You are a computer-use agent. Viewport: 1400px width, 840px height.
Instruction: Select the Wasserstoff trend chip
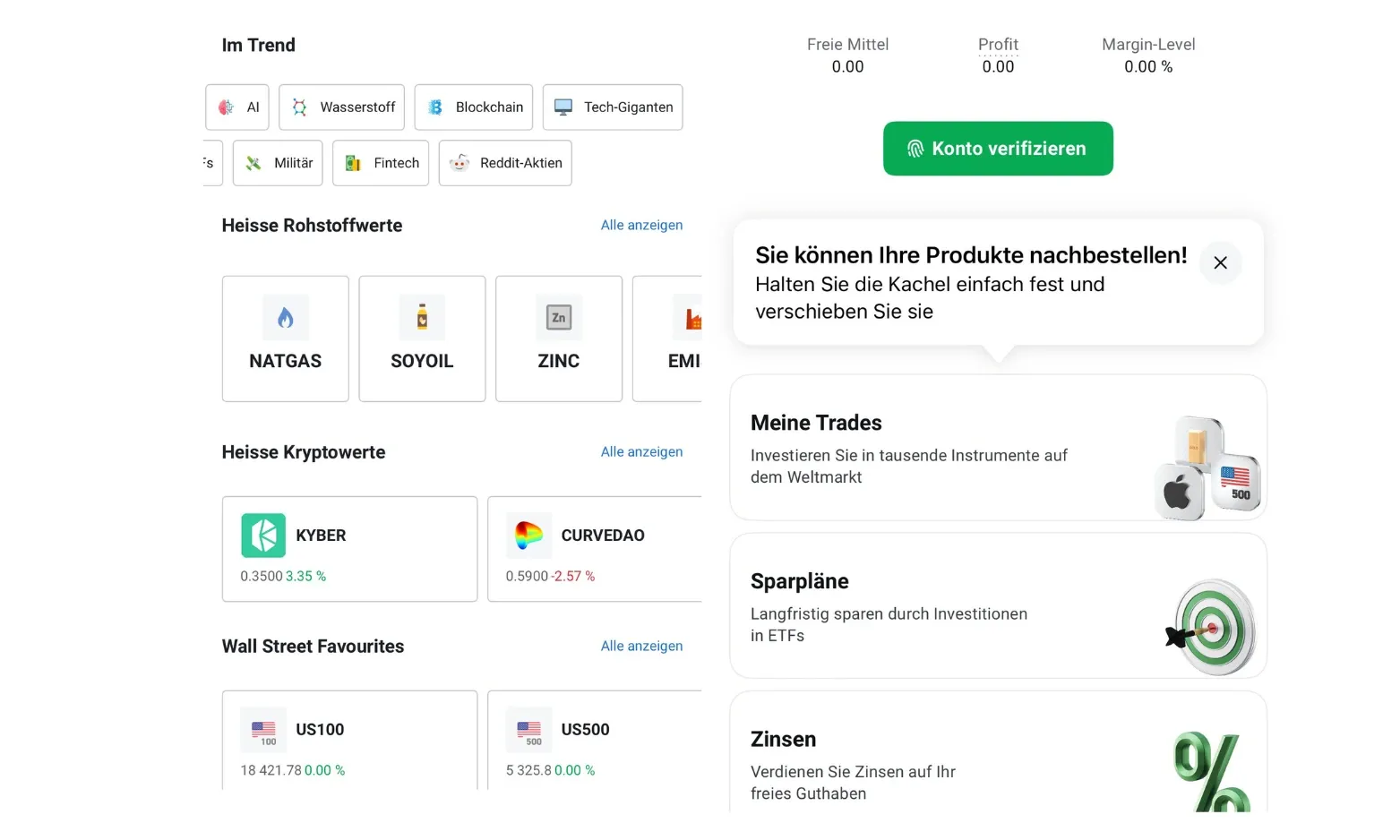coord(341,107)
